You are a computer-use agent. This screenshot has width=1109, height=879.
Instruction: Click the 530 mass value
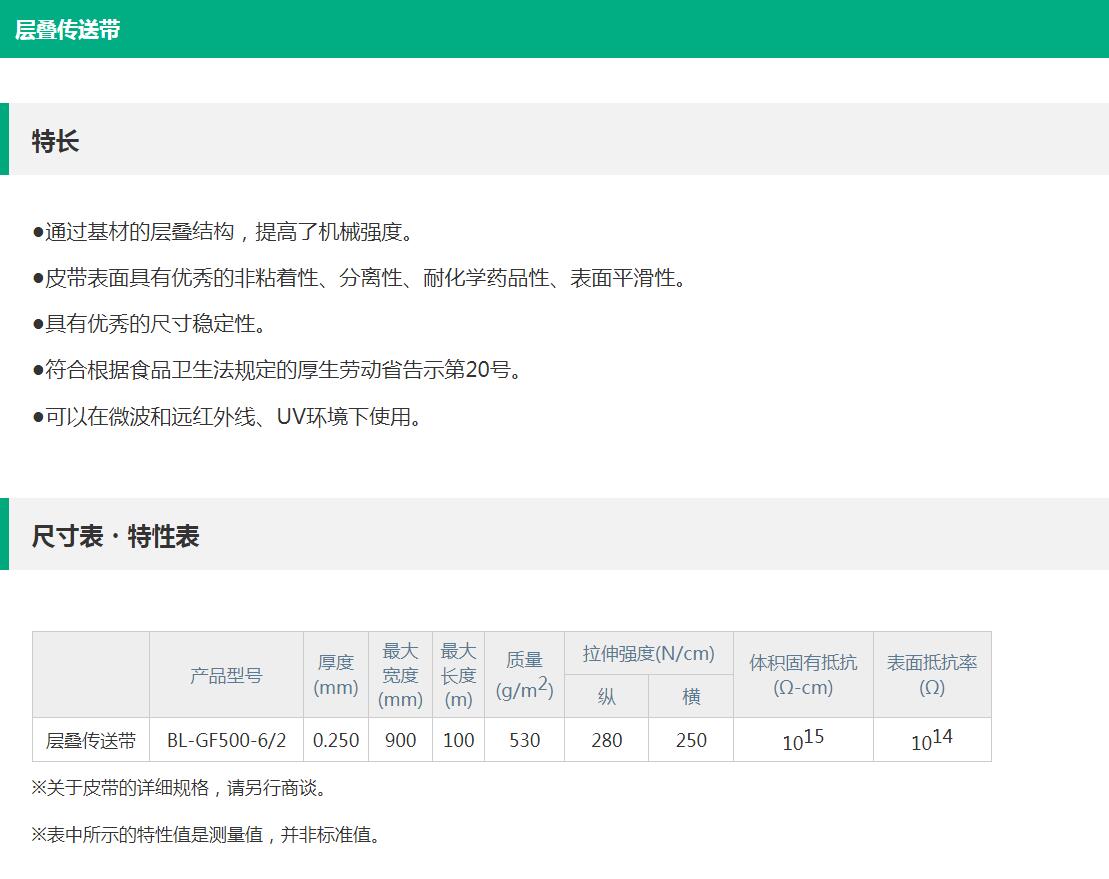coord(525,740)
